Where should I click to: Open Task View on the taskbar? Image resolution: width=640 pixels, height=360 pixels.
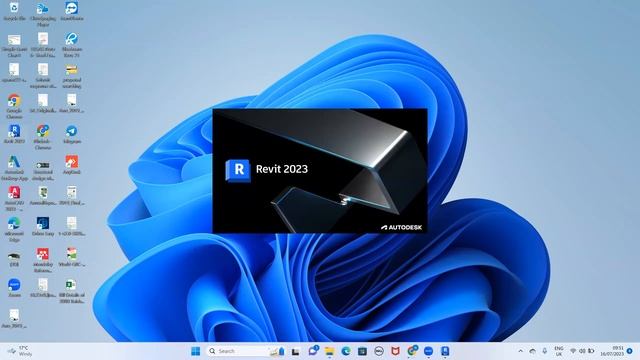295,351
